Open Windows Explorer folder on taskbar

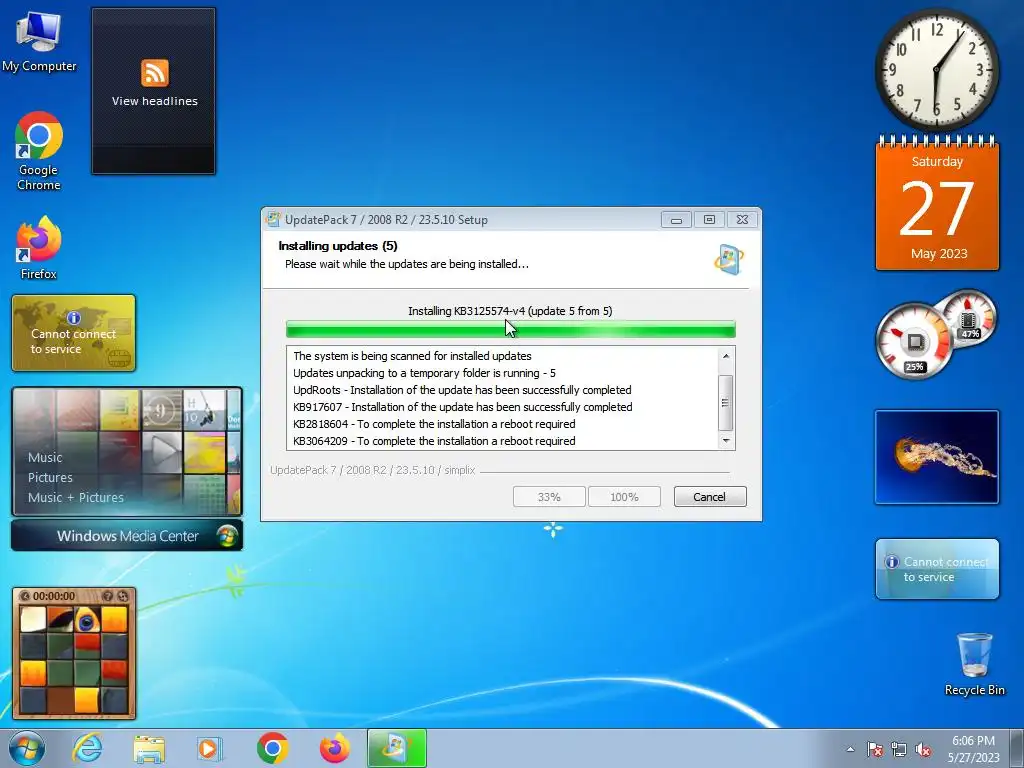coord(149,748)
